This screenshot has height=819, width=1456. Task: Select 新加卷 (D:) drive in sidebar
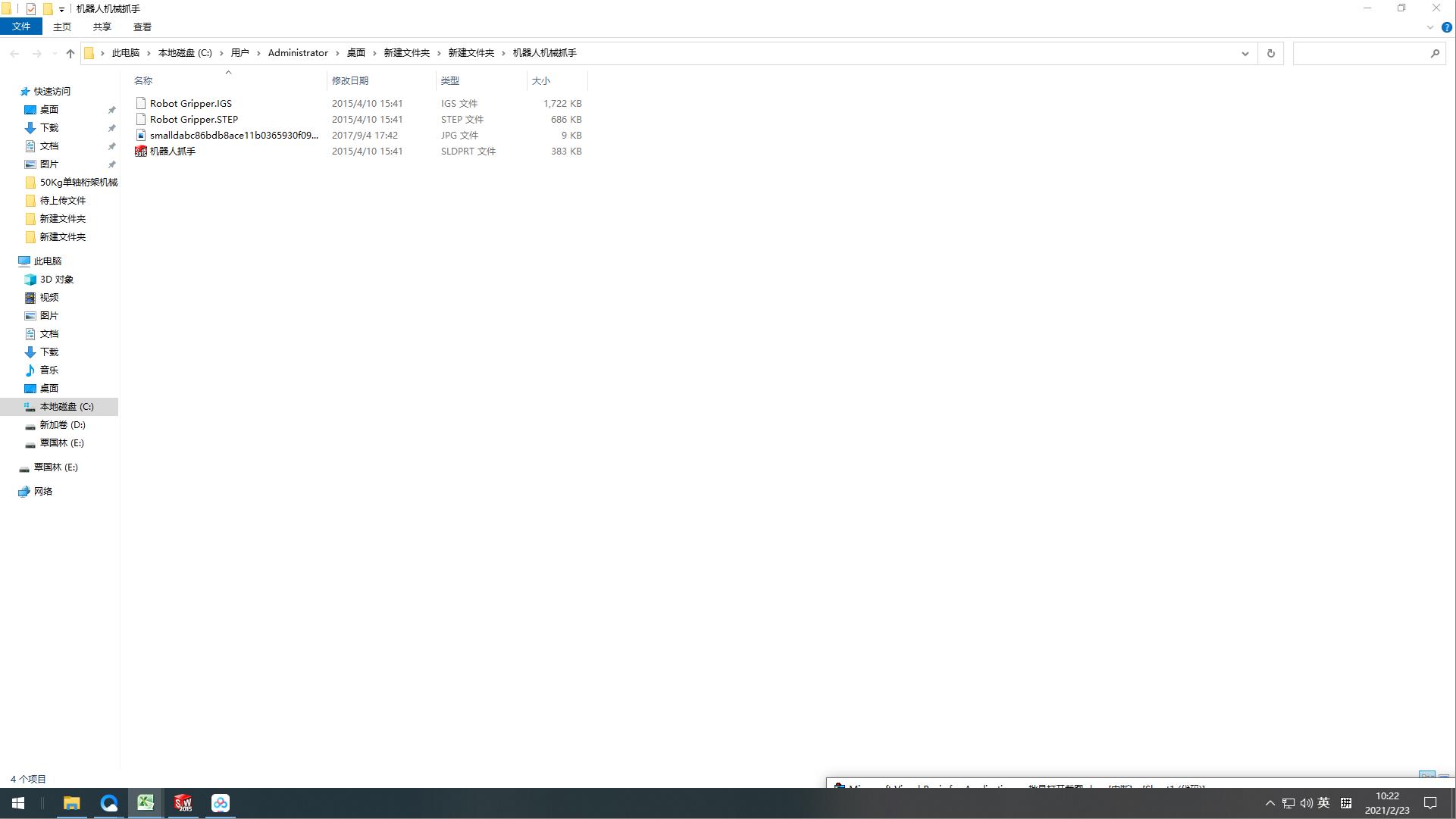point(62,425)
